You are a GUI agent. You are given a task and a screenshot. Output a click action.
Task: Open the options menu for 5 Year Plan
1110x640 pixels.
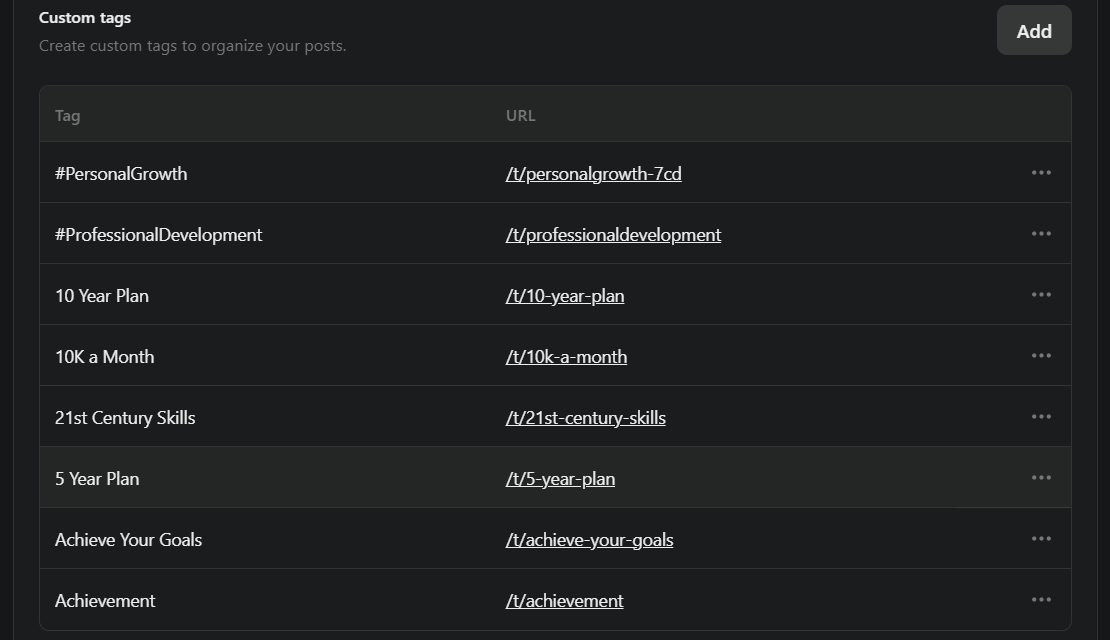(x=1041, y=477)
